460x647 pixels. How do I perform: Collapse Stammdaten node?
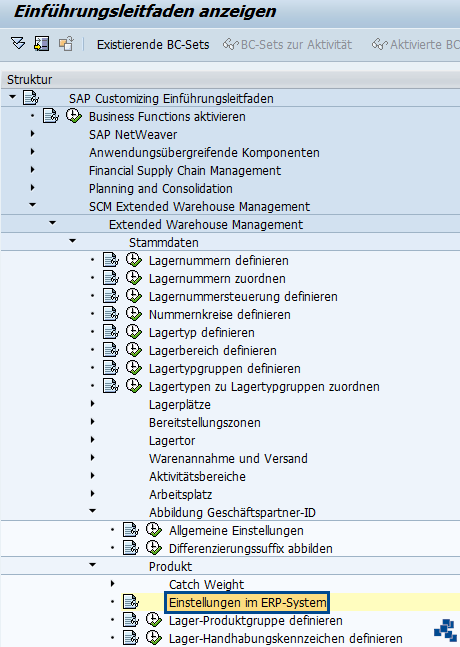point(73,241)
